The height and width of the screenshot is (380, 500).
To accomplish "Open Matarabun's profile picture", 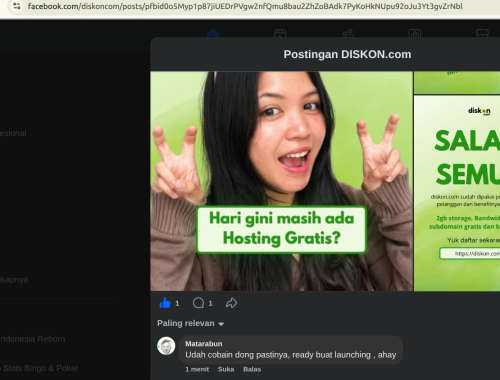I will (x=166, y=346).
